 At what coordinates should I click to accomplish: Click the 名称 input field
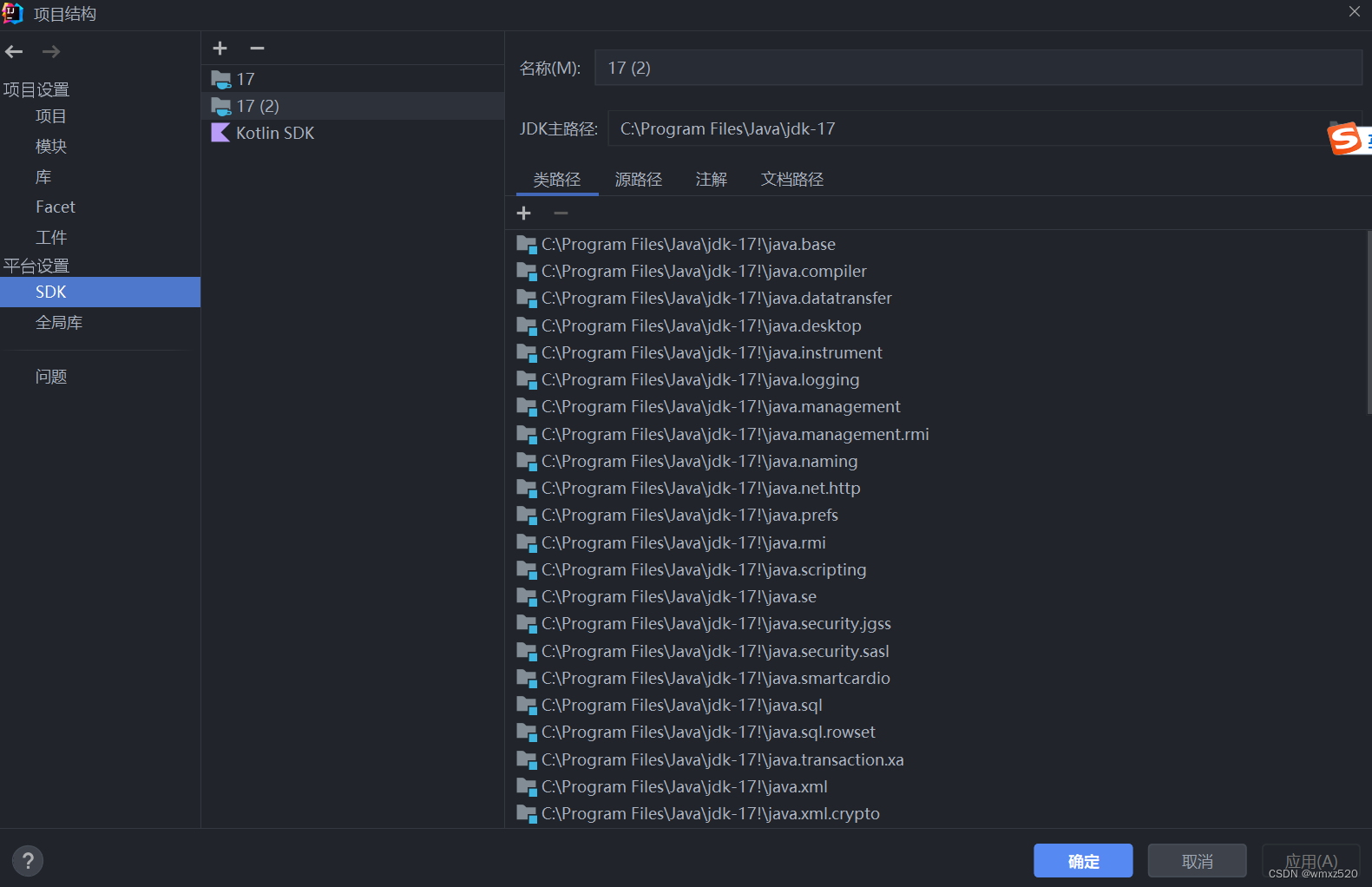tap(978, 68)
